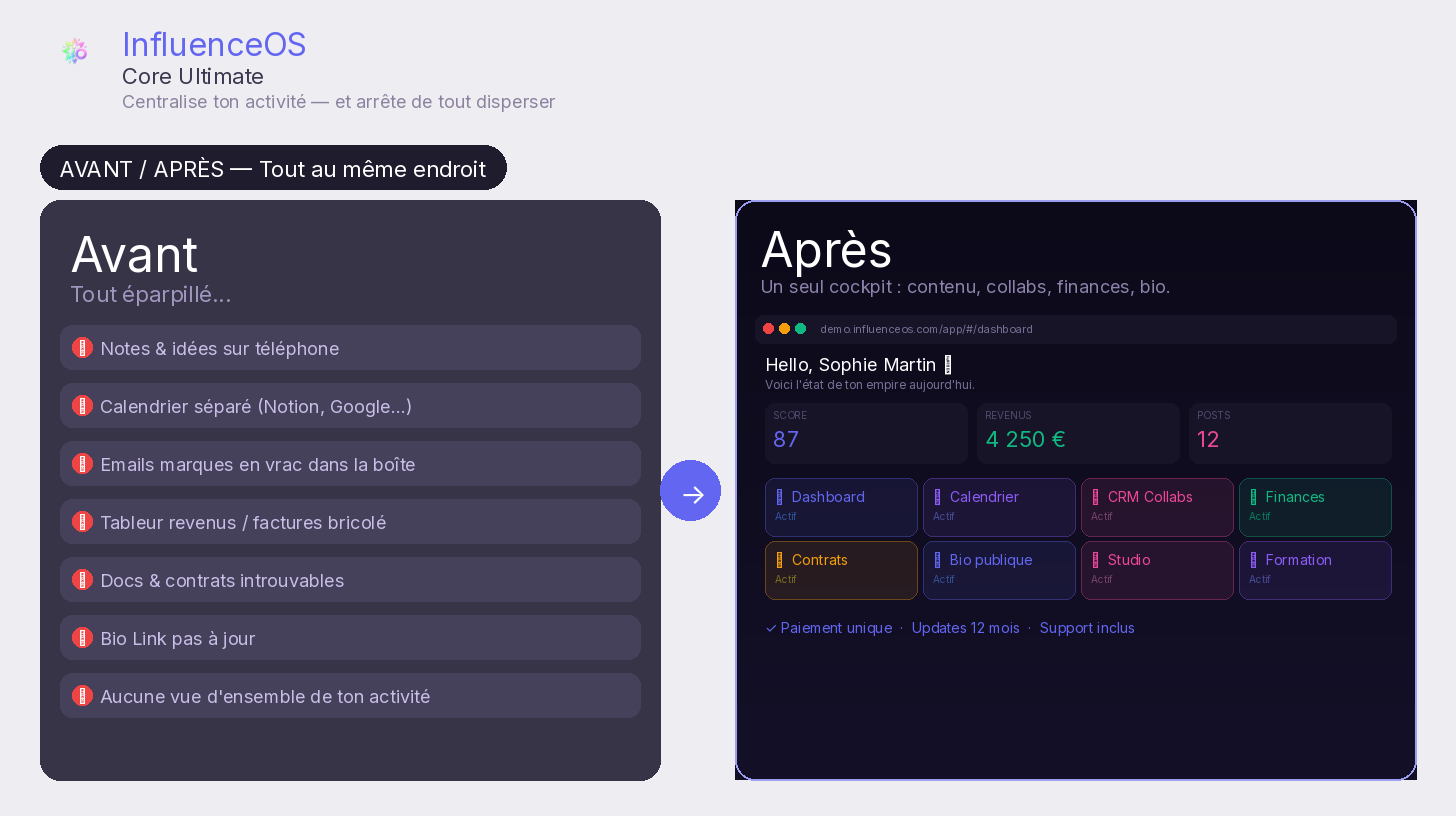Click red alert icon beside Docs & contrats

(83, 580)
